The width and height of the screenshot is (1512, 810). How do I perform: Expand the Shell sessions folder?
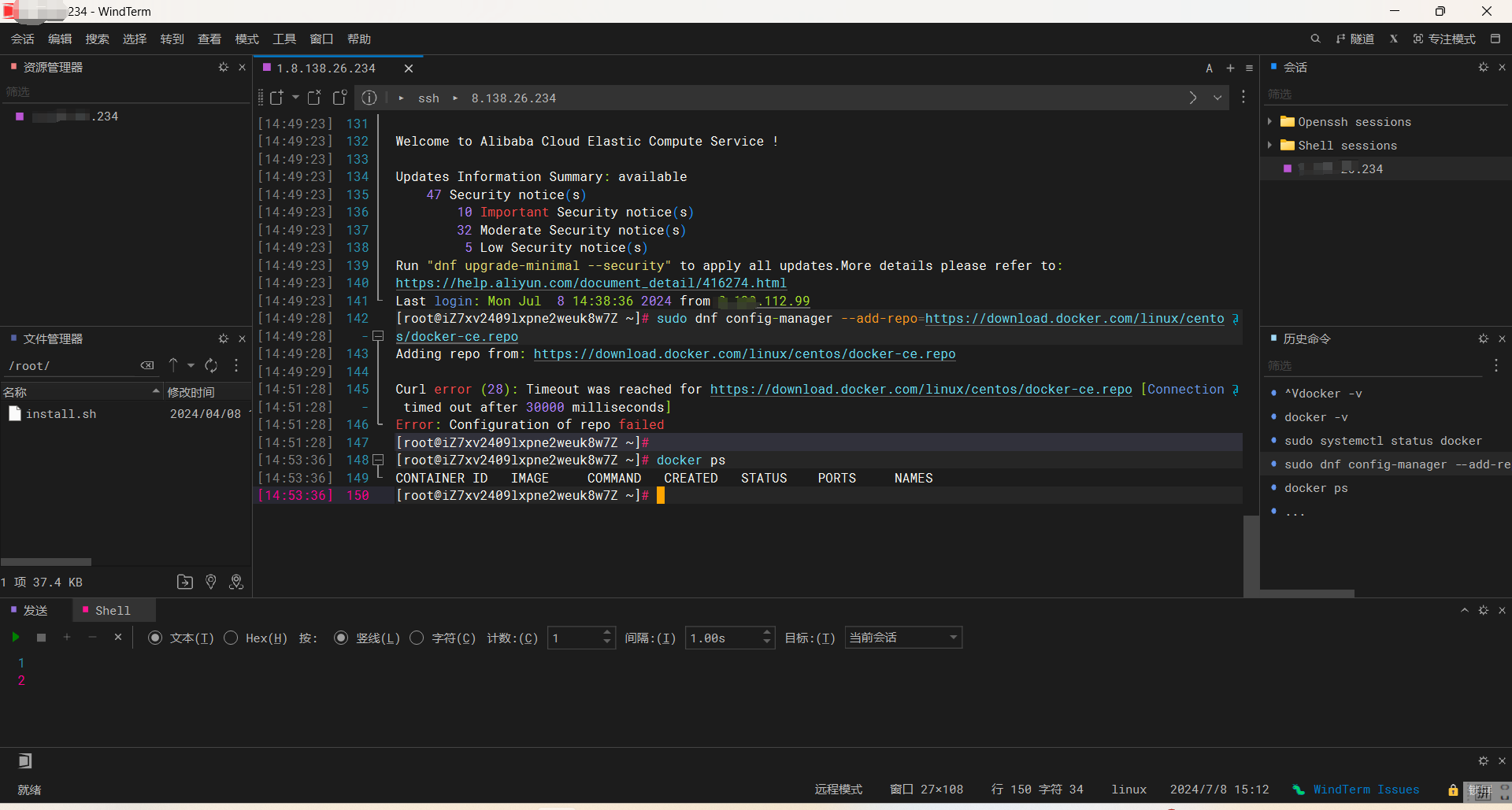coord(1269,146)
